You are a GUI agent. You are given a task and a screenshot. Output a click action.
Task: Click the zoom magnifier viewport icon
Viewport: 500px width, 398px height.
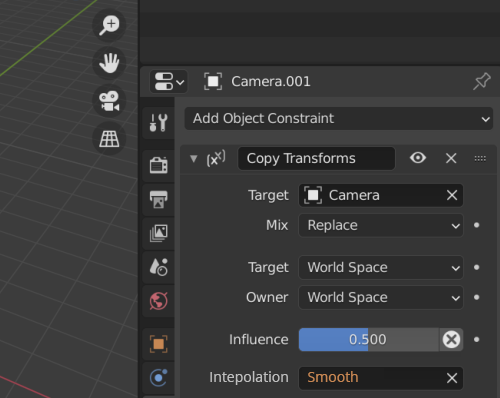point(109,25)
